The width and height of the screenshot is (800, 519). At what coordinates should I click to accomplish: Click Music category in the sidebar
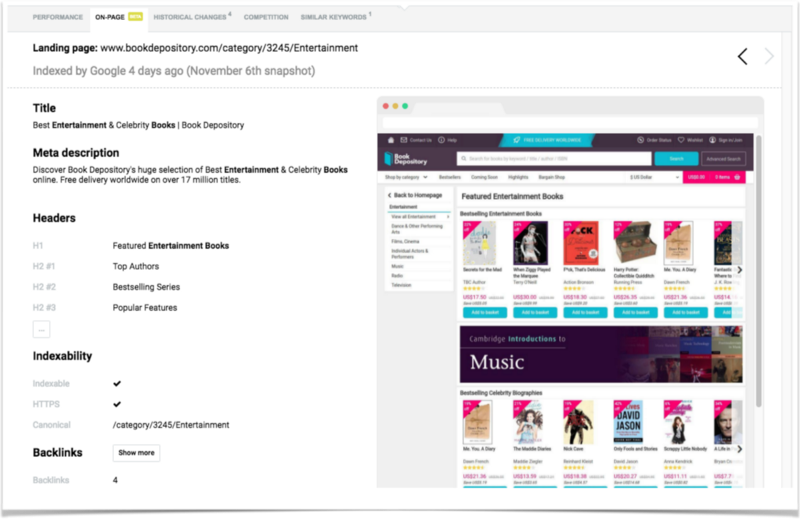[397, 266]
